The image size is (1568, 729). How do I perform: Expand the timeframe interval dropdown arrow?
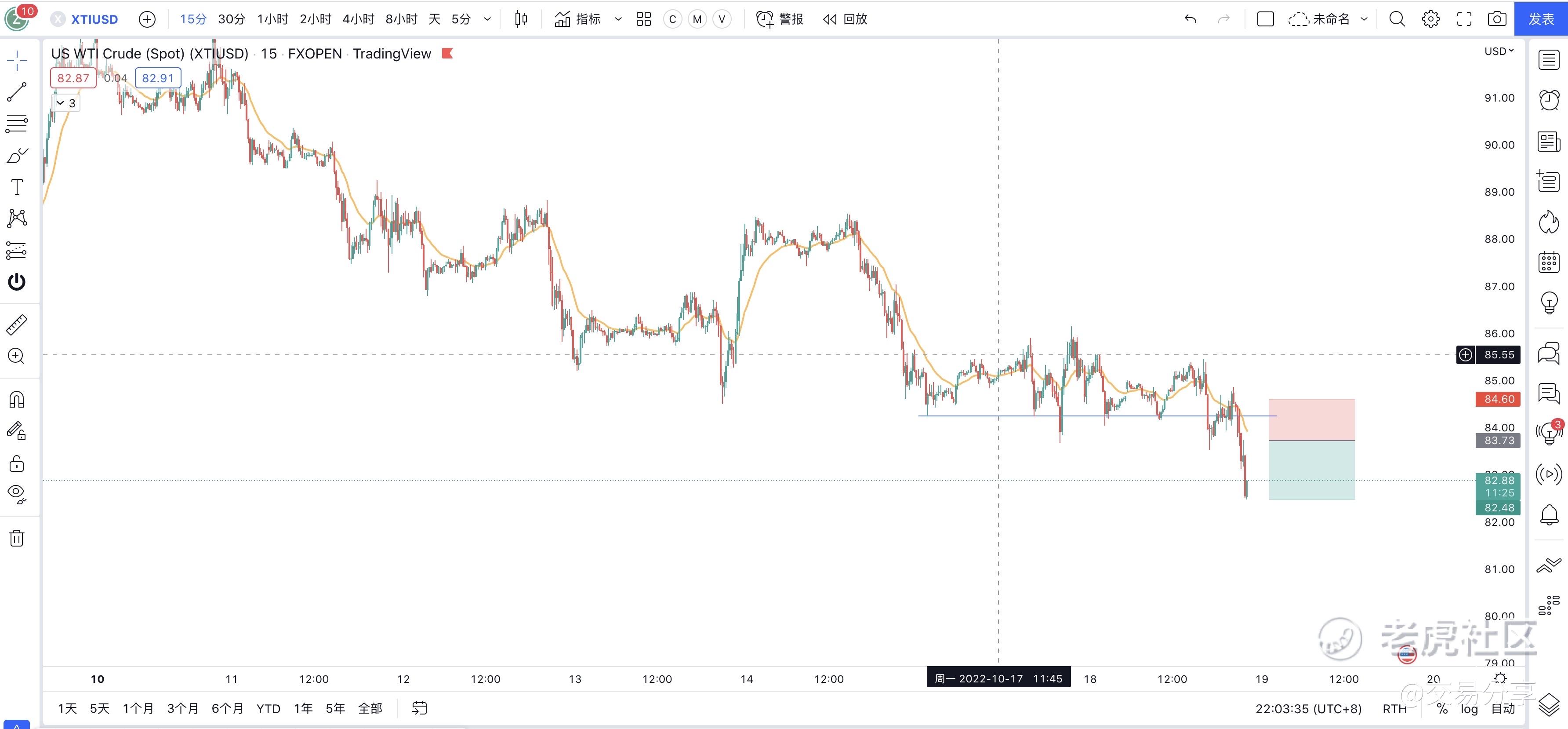[487, 19]
